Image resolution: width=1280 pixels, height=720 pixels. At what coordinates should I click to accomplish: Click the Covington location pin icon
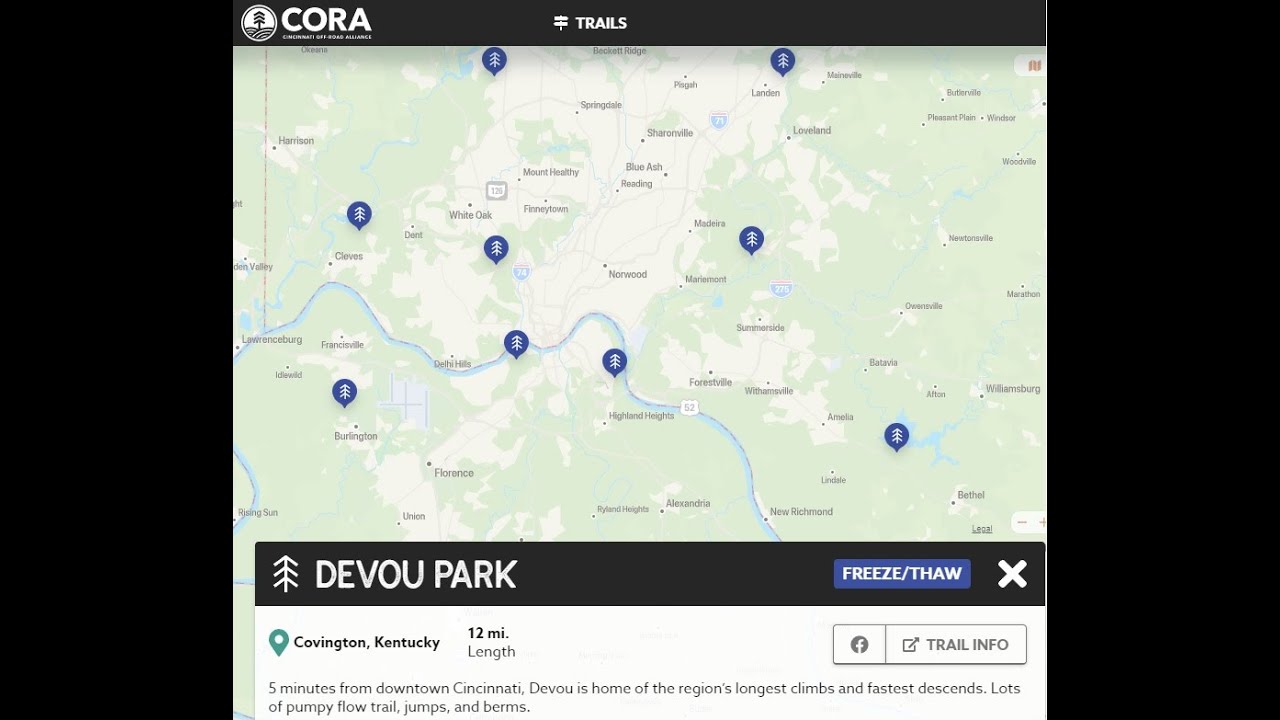[279, 642]
